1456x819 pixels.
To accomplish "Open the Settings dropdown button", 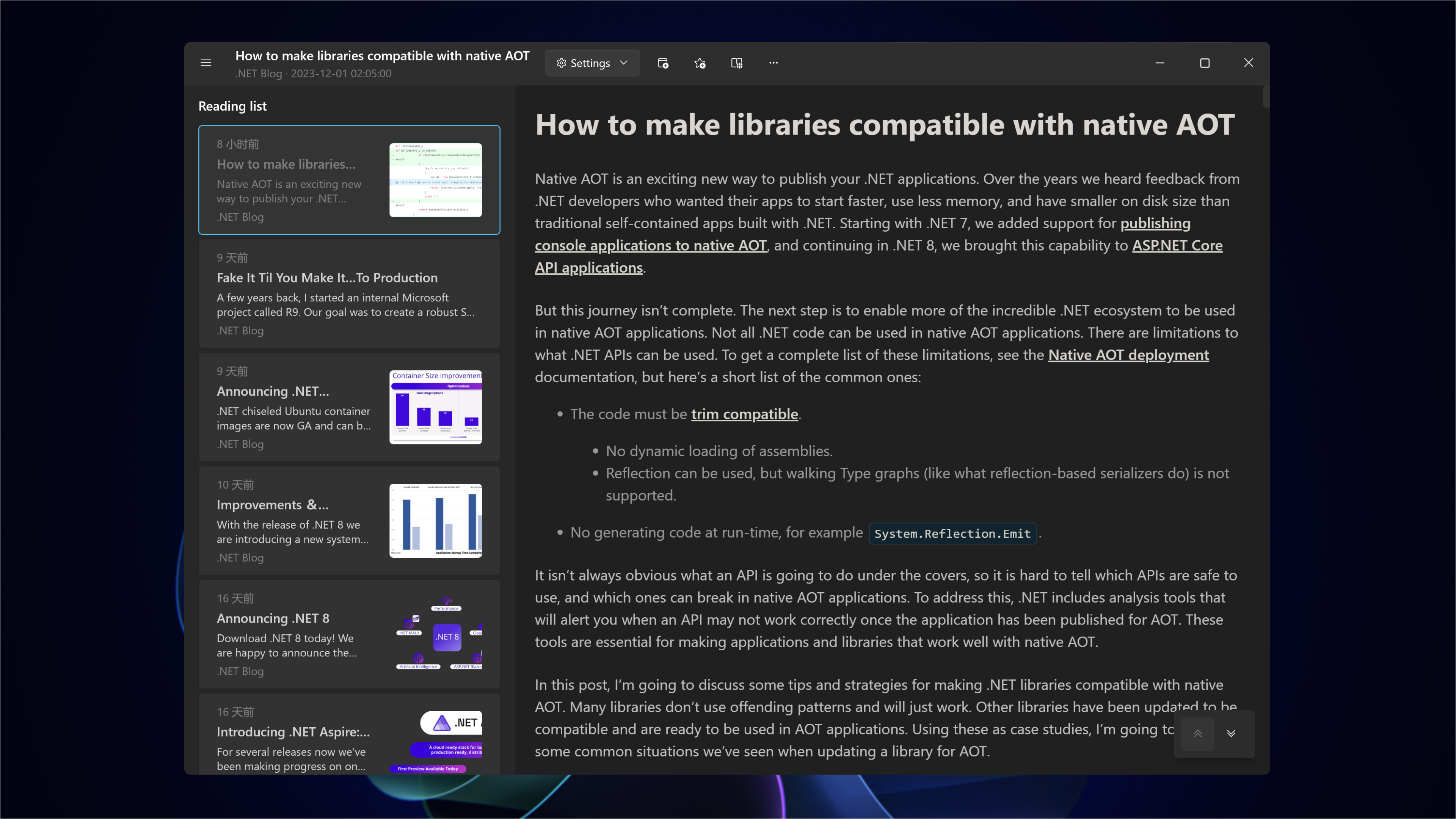I will click(592, 63).
